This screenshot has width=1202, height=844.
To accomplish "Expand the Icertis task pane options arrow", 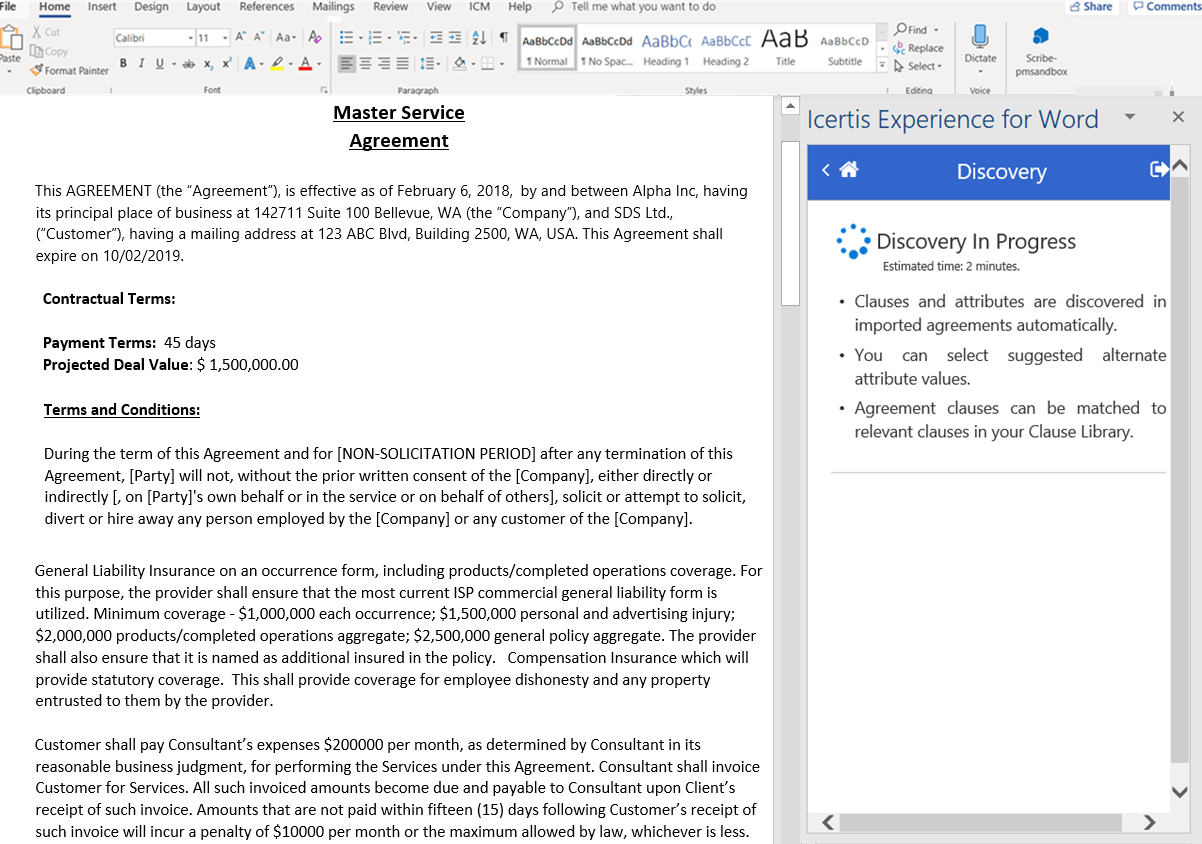I will [1130, 117].
